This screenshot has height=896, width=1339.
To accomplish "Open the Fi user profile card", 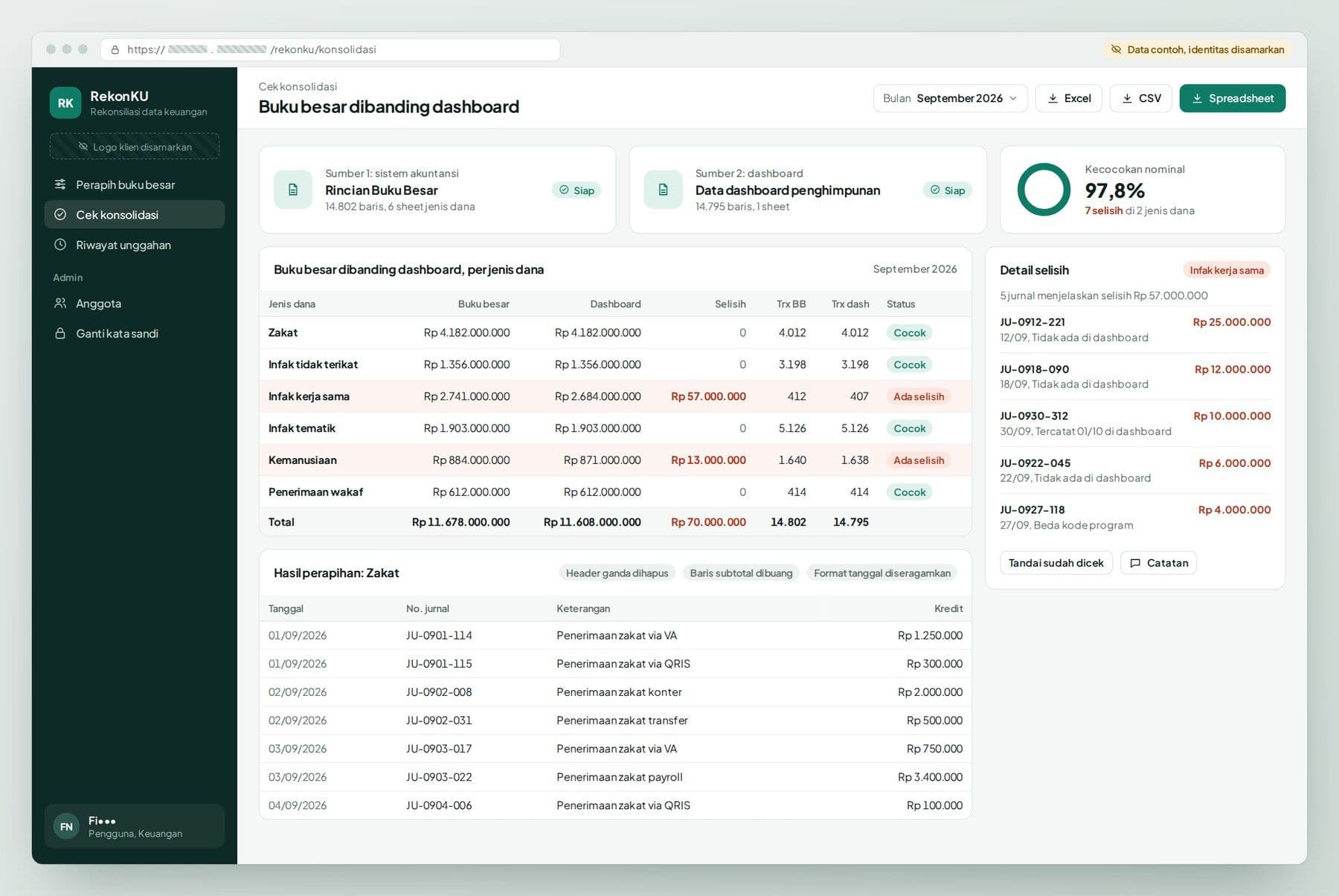I will point(135,826).
